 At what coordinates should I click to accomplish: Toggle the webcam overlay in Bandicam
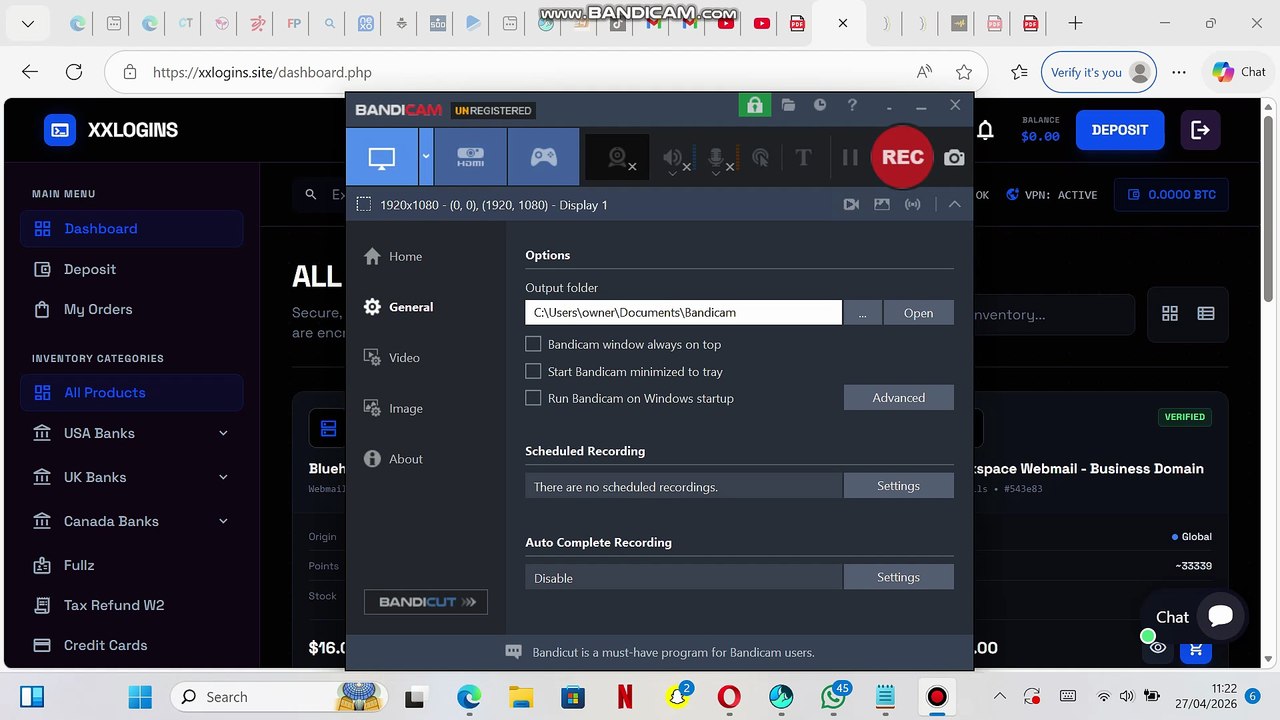[618, 157]
